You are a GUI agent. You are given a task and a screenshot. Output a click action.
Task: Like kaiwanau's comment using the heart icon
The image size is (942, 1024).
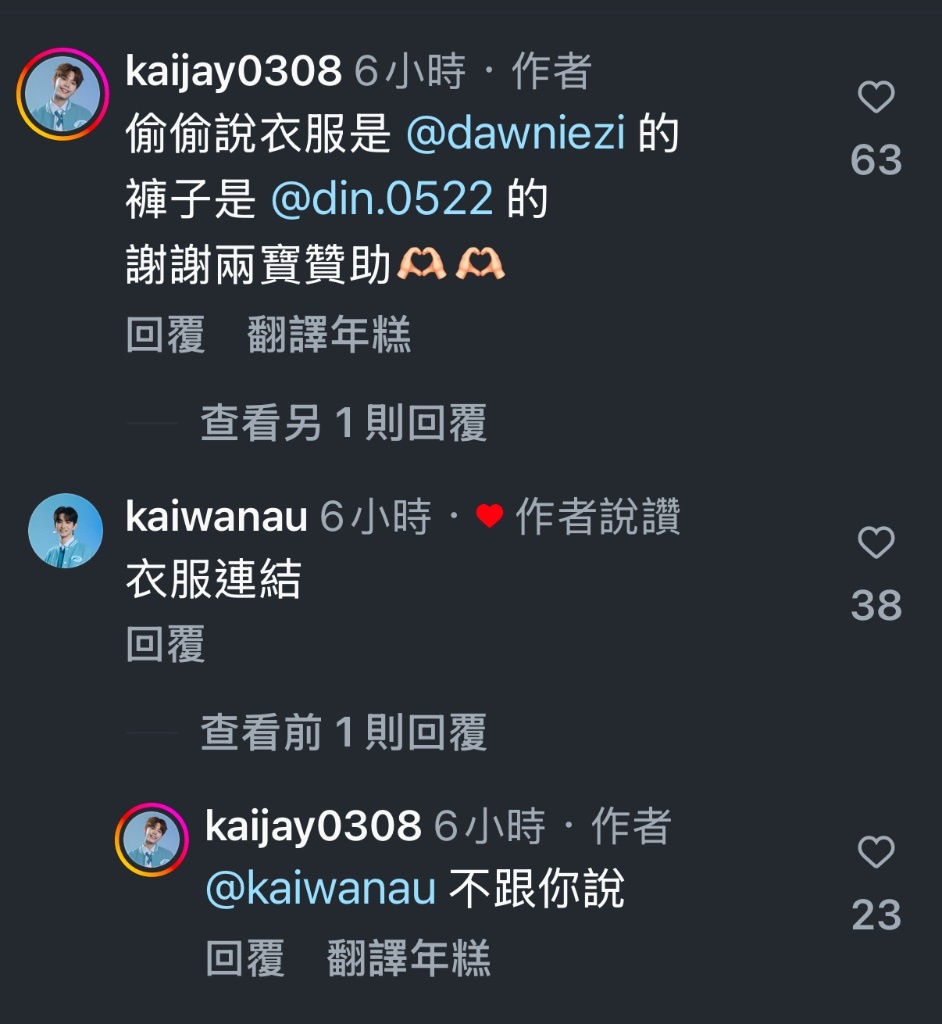876,542
